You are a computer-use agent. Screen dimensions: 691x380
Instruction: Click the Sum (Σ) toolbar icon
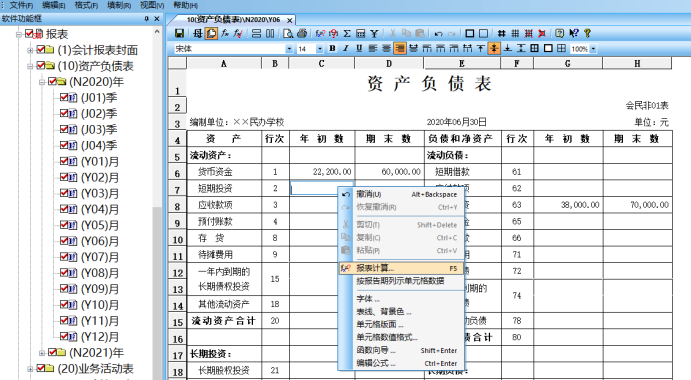347,34
